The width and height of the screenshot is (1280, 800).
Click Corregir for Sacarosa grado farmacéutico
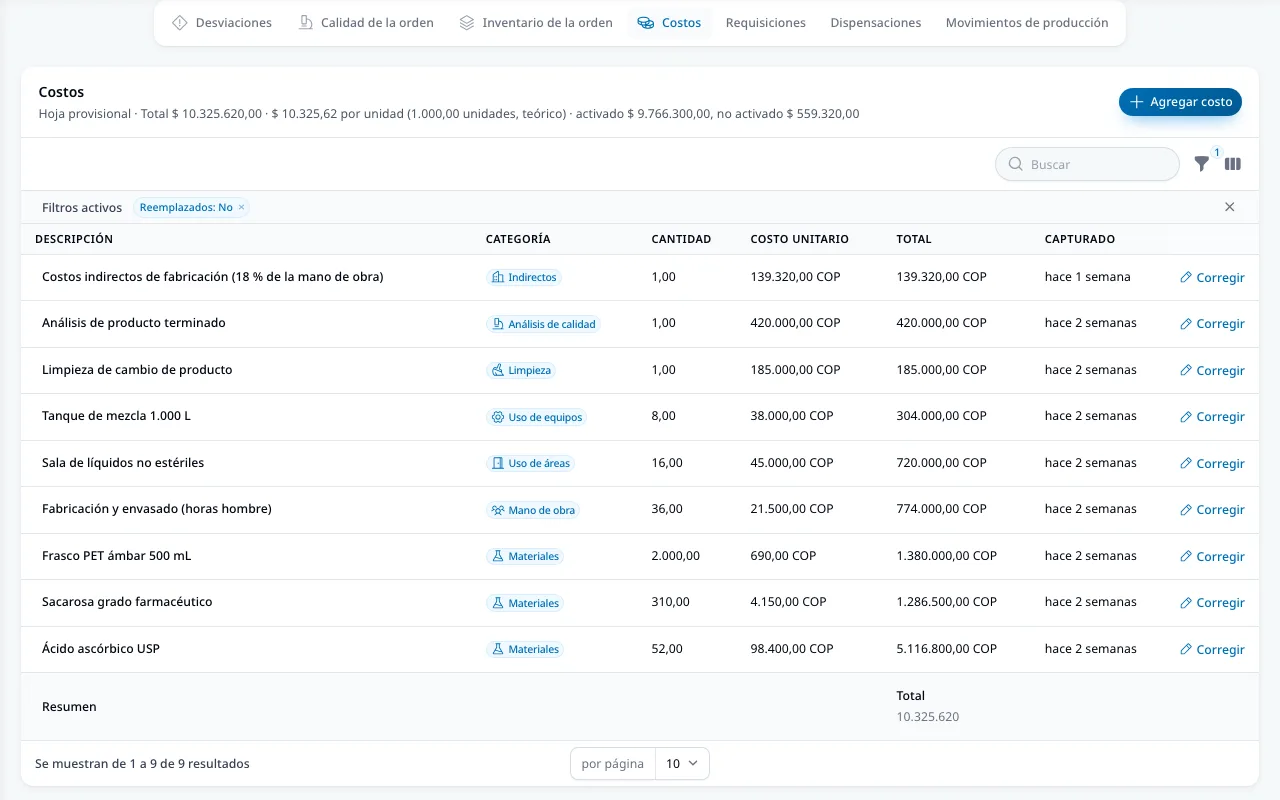(x=1212, y=603)
